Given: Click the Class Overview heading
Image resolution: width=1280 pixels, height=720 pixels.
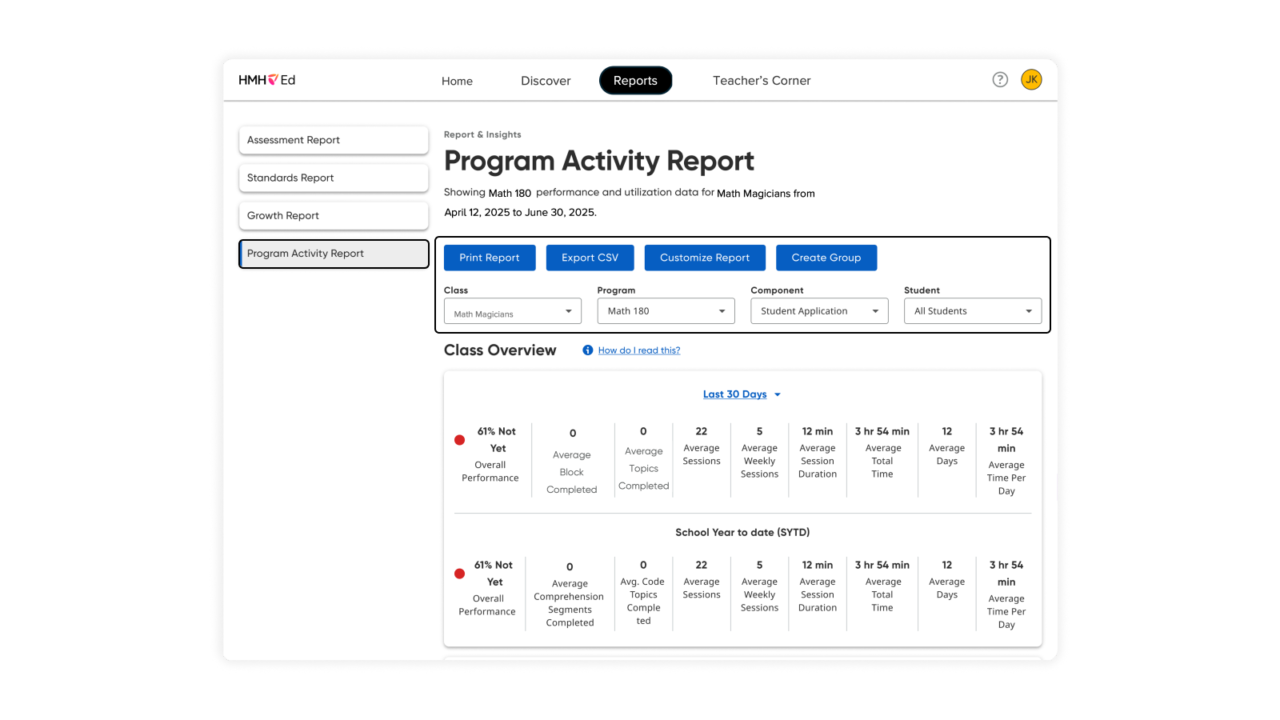Looking at the screenshot, I should [500, 350].
